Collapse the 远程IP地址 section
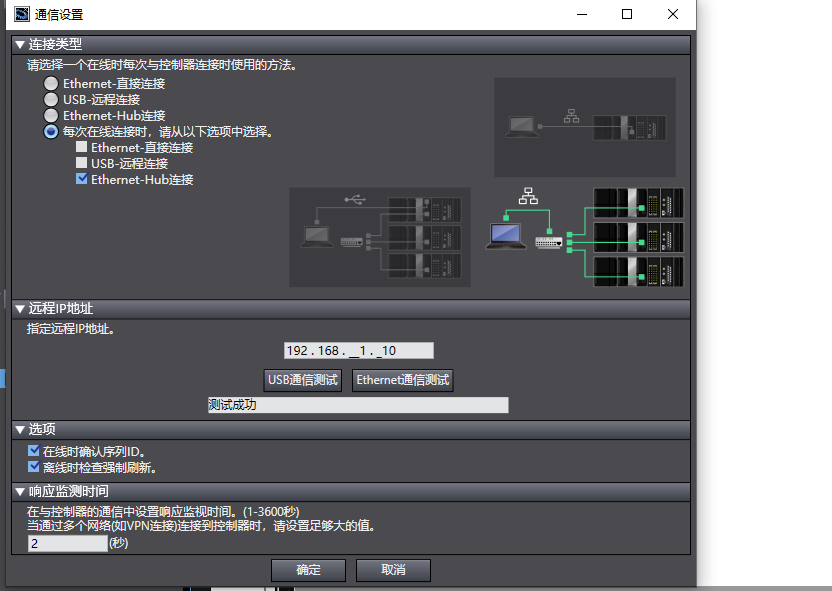 (x=20, y=309)
